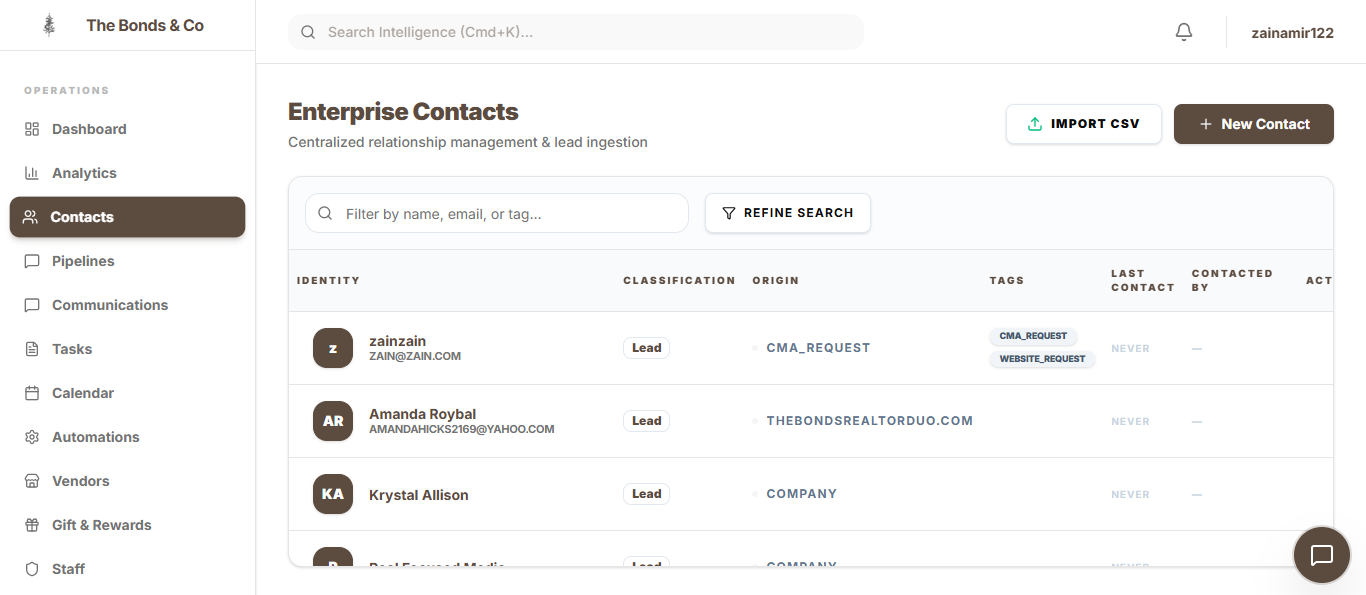Viewport: 1366px width, 595px height.
Task: Click the Gift & Rewards gift icon
Action: (x=32, y=525)
